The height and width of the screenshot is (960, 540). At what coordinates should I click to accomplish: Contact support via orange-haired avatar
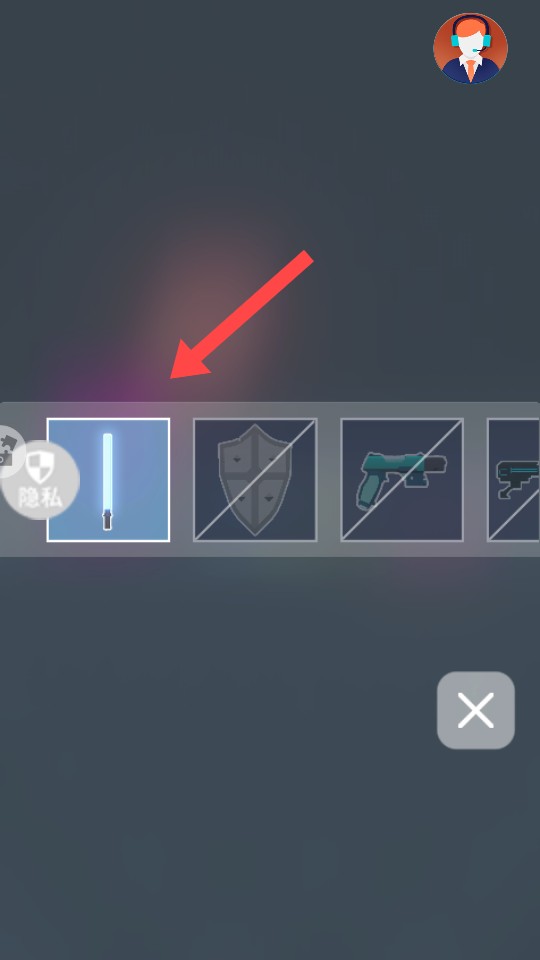click(x=470, y=48)
